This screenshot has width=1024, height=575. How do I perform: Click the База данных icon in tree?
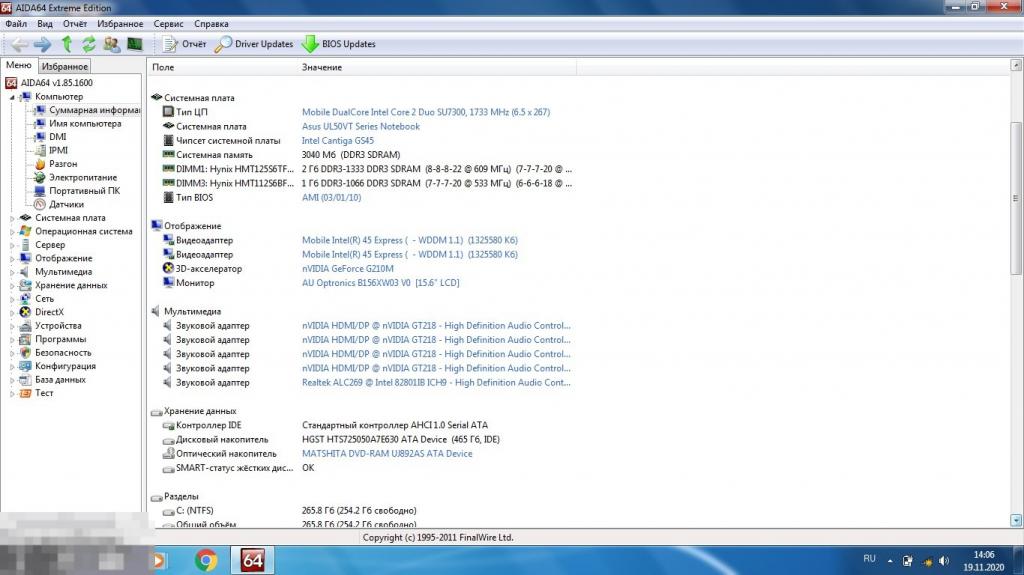pos(25,380)
